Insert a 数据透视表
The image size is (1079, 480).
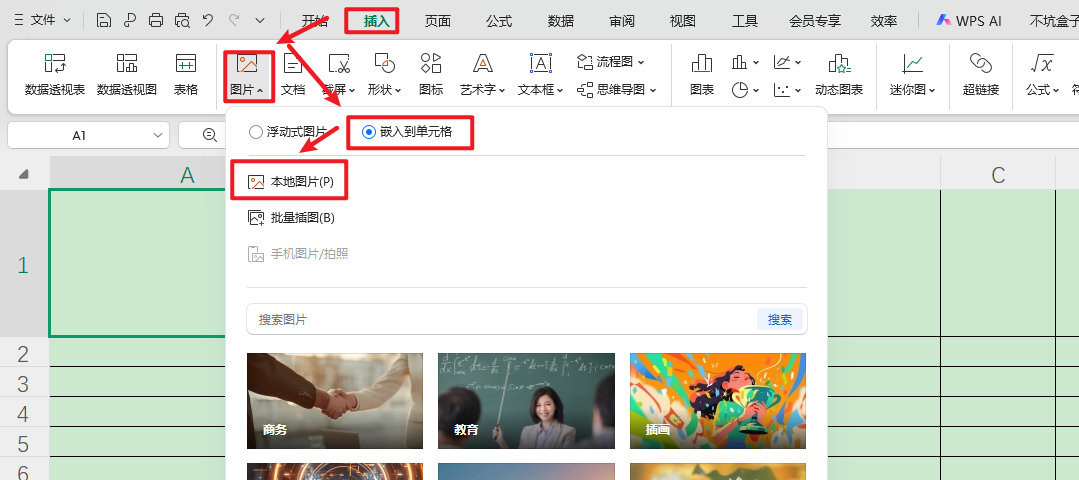[55, 74]
